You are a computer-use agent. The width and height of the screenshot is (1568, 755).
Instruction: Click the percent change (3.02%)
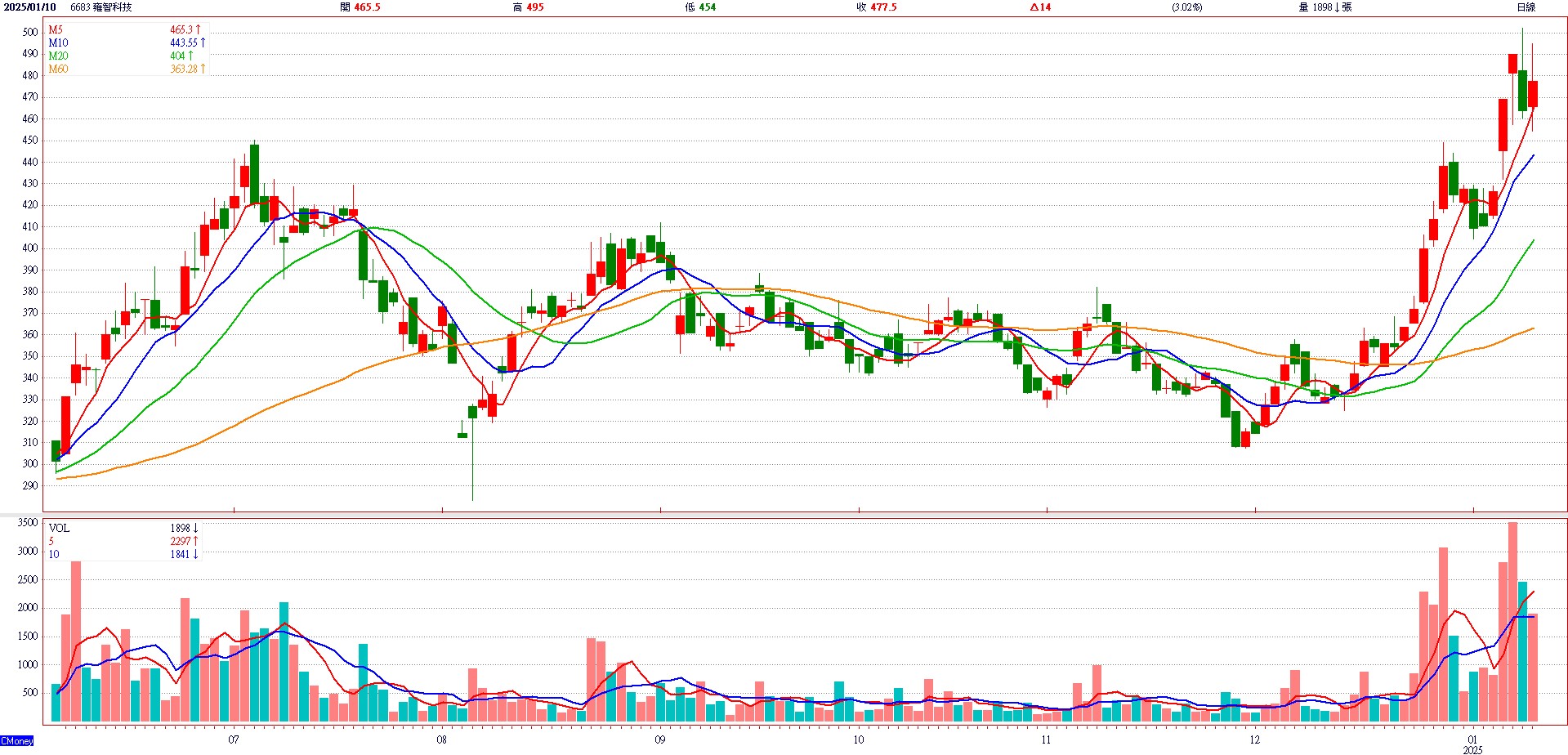tap(1187, 7)
